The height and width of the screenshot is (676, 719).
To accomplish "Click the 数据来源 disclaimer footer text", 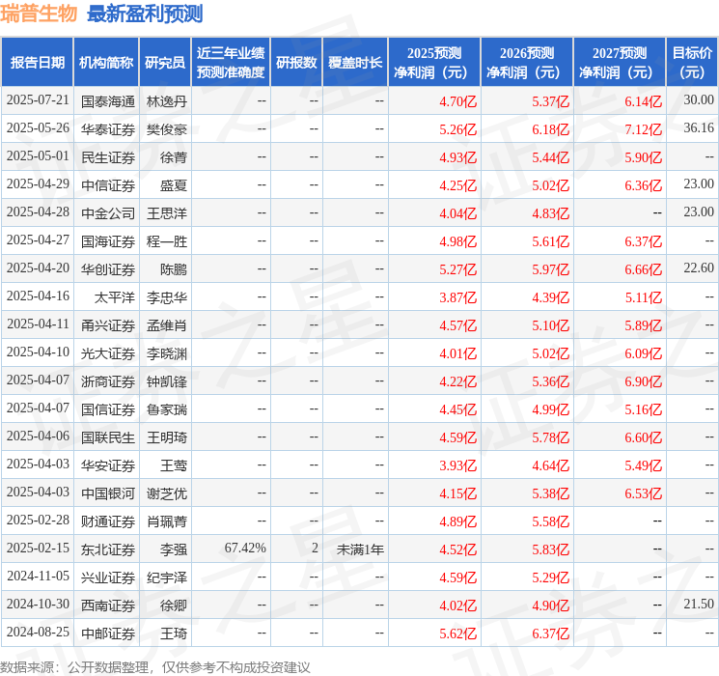I will [155, 667].
